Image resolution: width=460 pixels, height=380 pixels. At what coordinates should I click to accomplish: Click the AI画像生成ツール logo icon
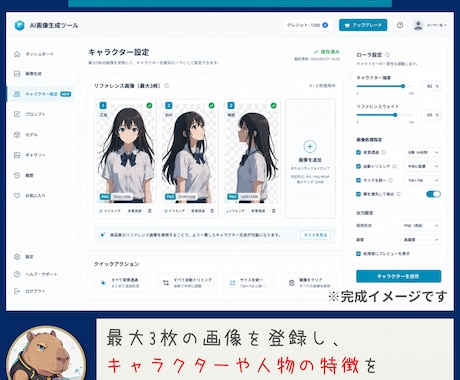pyautogui.click(x=20, y=25)
